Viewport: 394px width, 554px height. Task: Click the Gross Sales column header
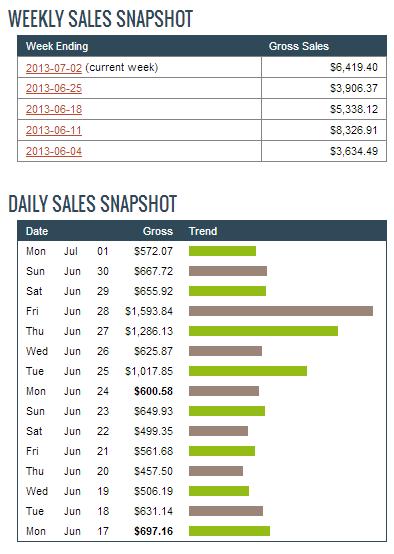[299, 46]
